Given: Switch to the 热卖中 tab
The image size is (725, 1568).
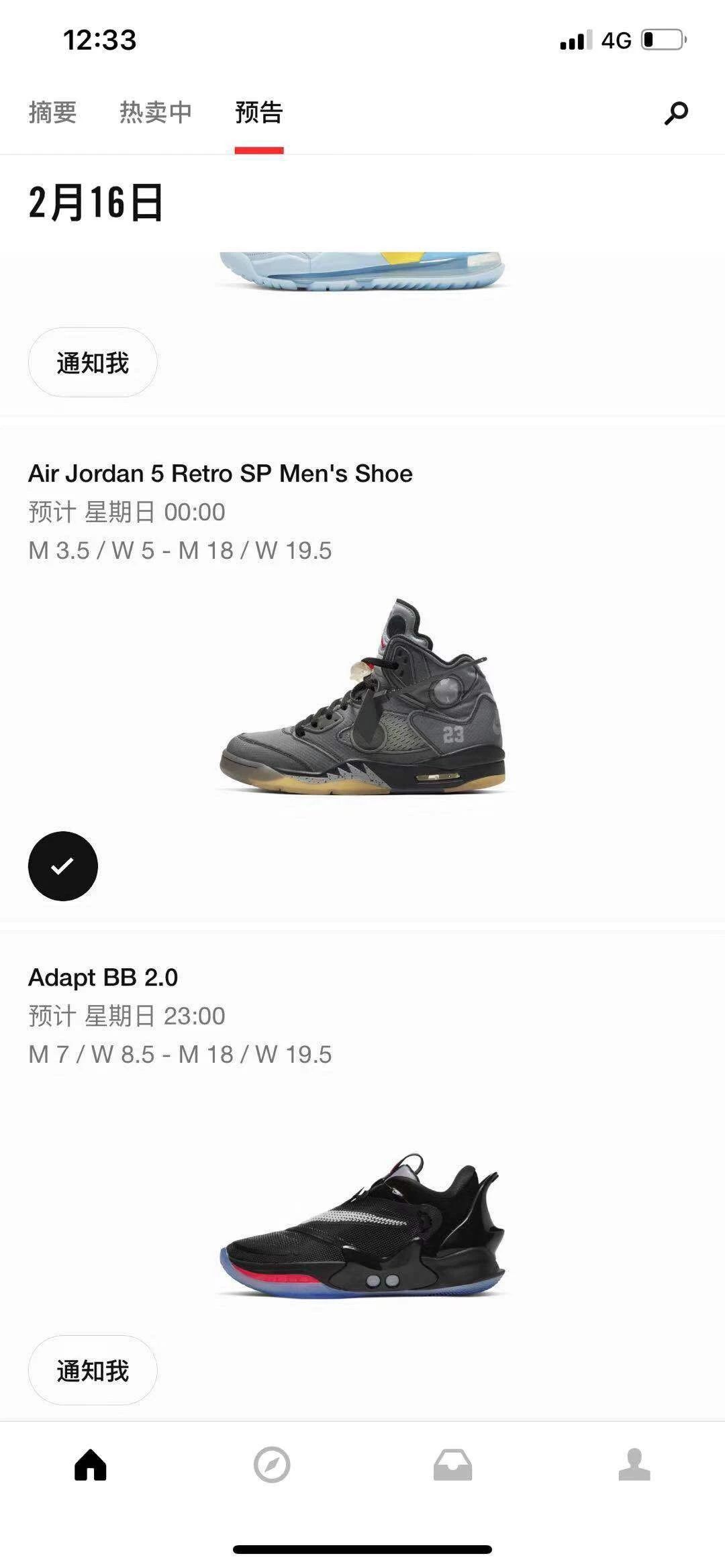Looking at the screenshot, I should (156, 112).
